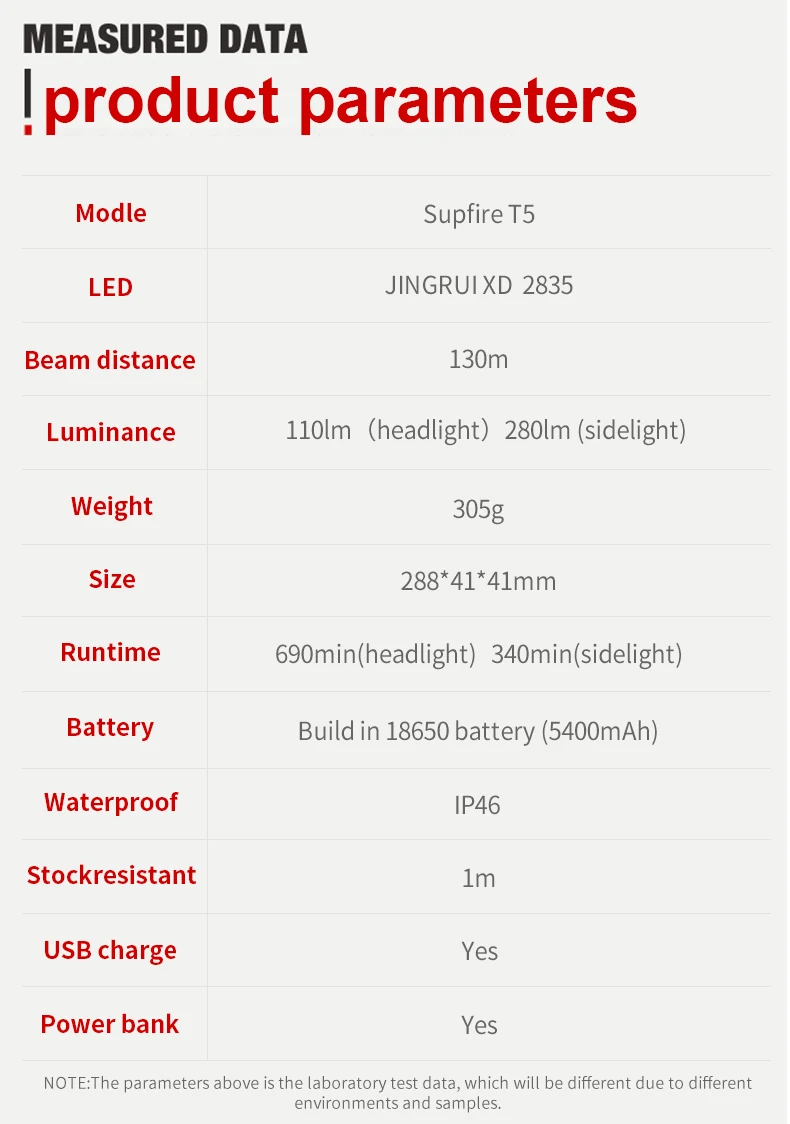
Task: Select the Luminance row label
Action: [111, 432]
